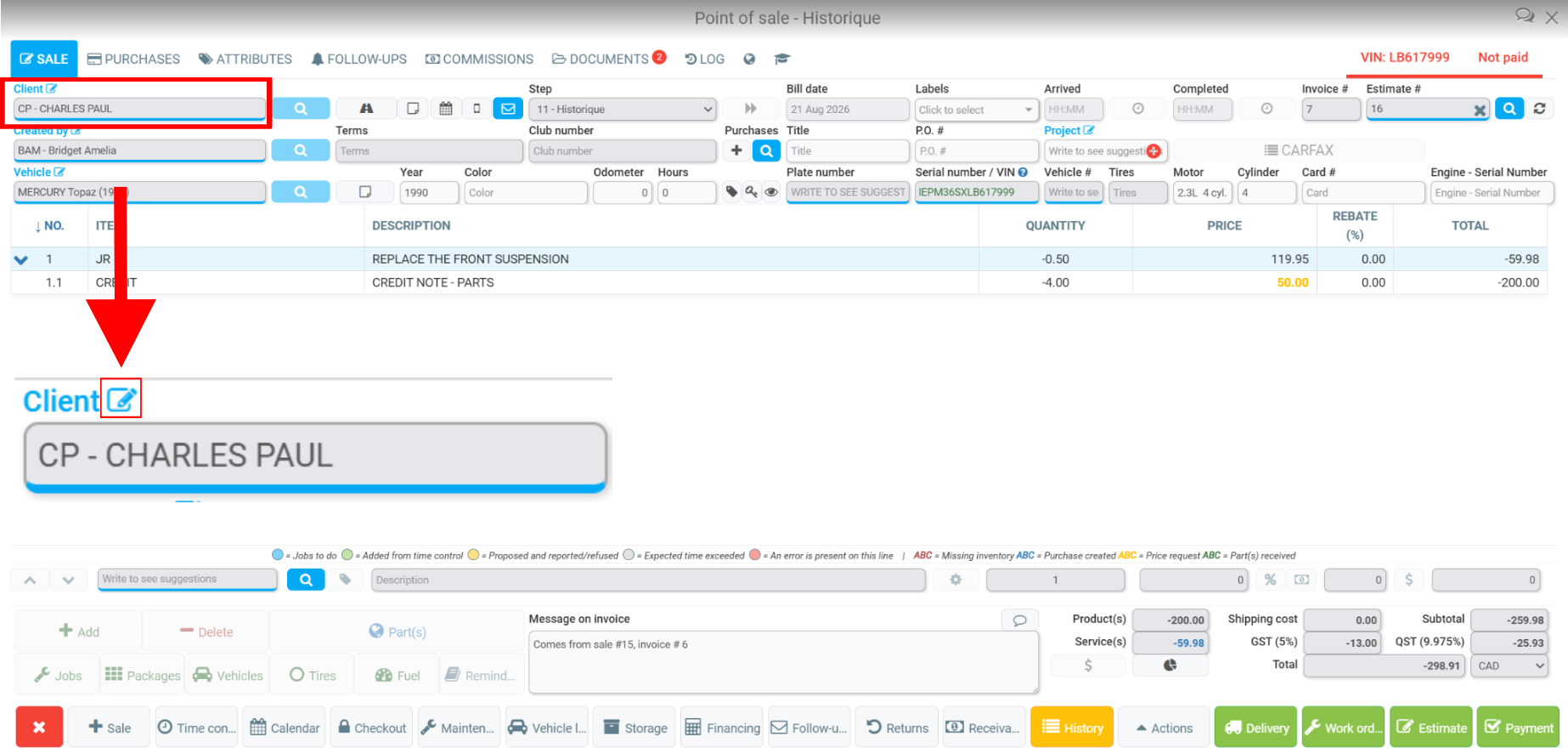Toggle the eye visibility icon near Plate number

point(771,192)
